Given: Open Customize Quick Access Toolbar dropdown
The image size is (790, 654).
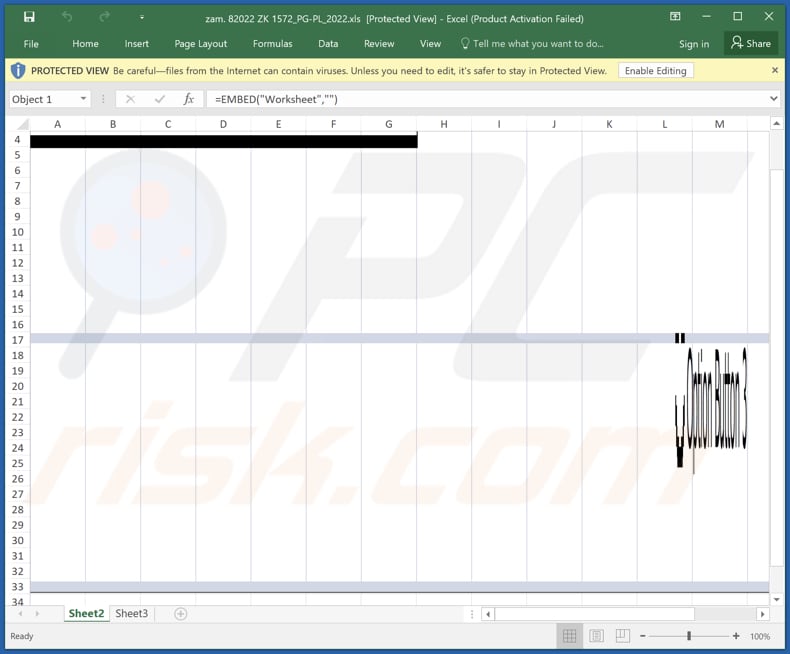Looking at the screenshot, I should 142,18.
